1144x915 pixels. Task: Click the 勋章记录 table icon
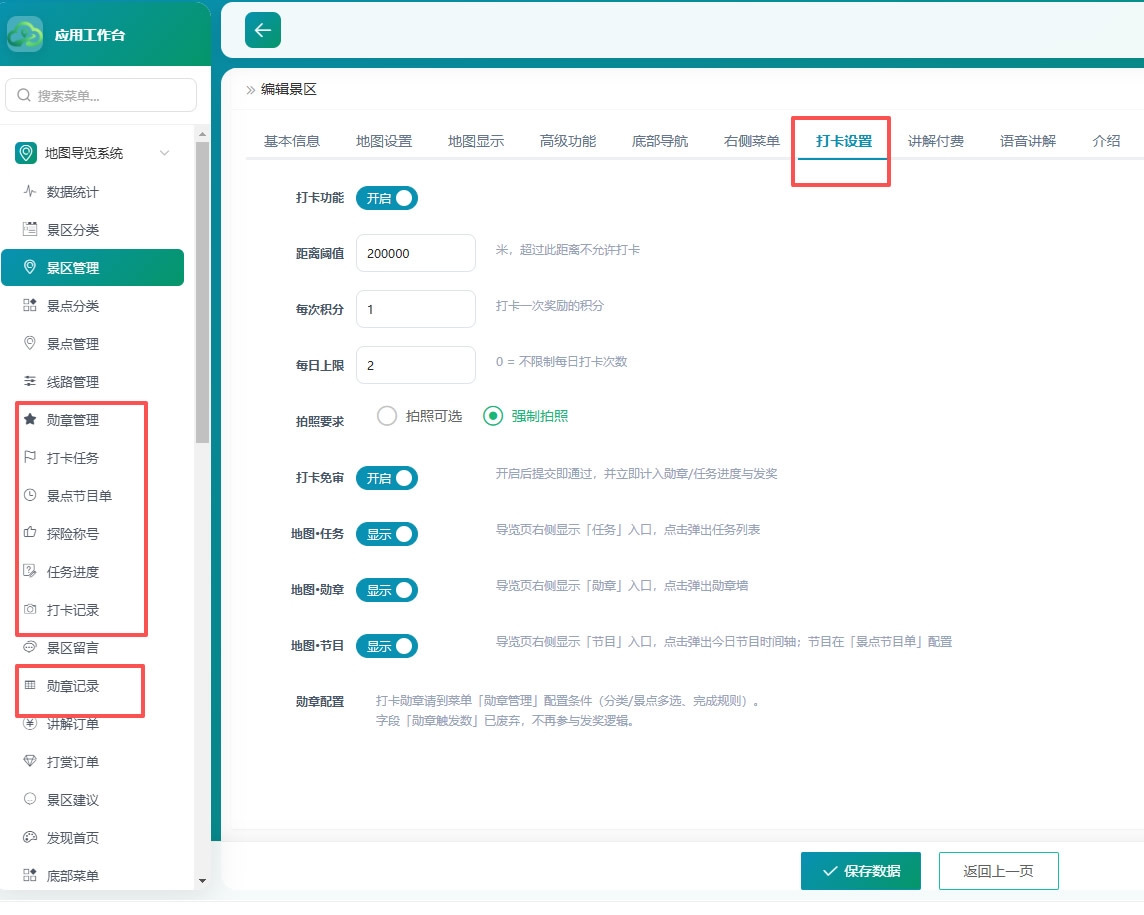click(x=30, y=685)
